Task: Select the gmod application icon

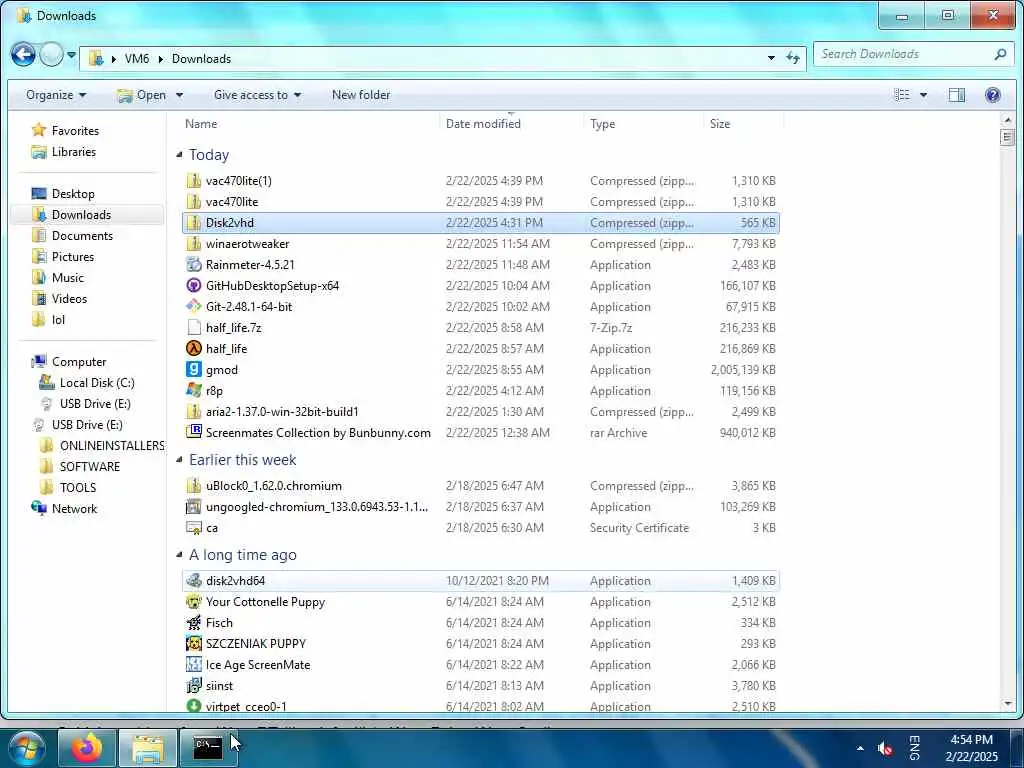Action: click(193, 370)
